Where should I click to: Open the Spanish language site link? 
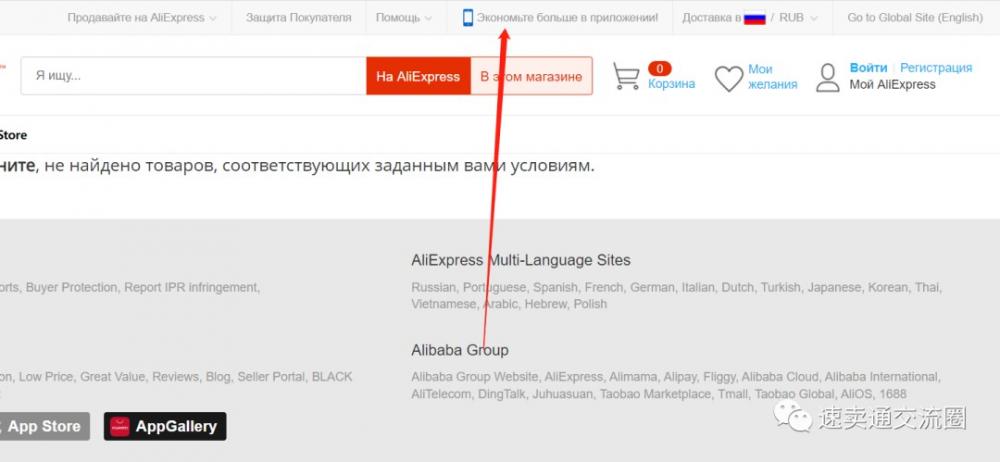(x=555, y=288)
